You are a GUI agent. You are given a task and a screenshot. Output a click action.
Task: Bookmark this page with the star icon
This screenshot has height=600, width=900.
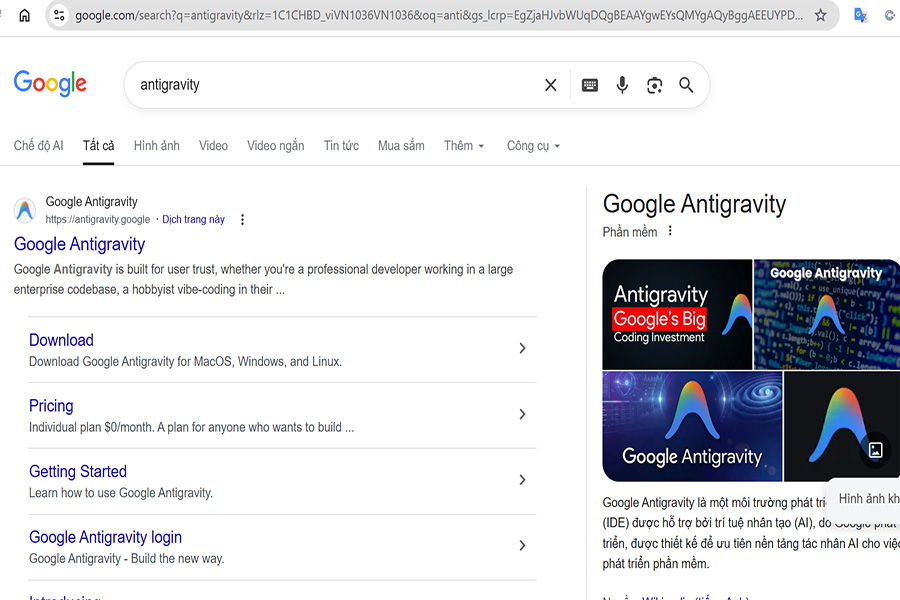[821, 15]
